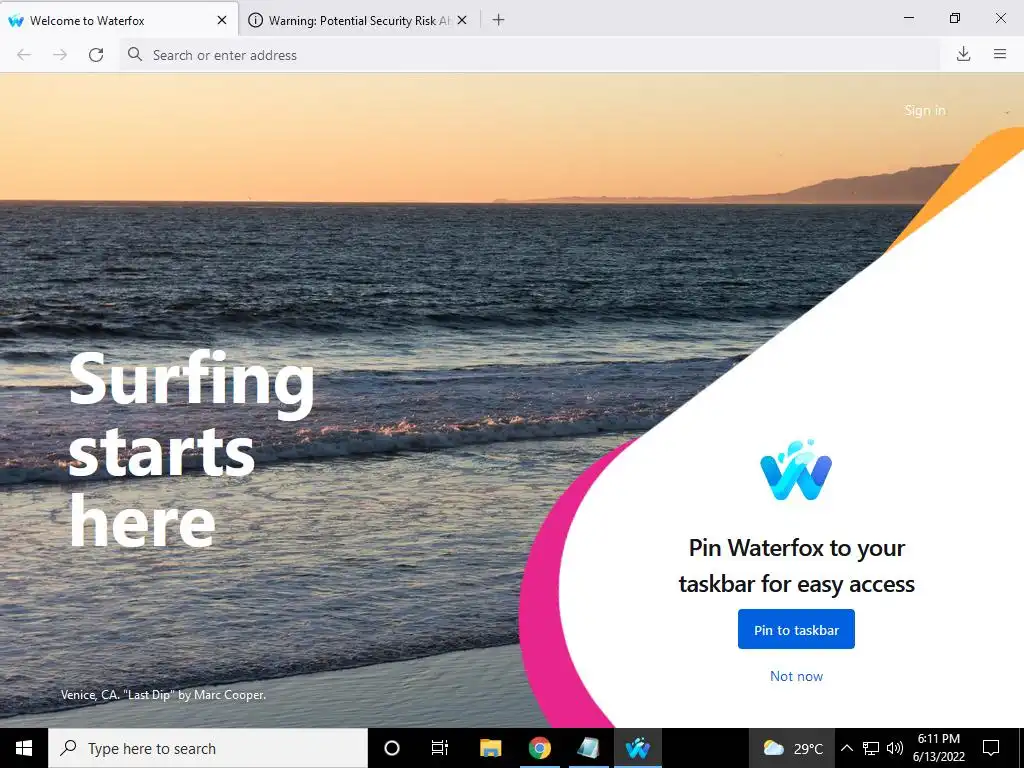Reload the current page
Viewport: 1024px width, 768px height.
pos(96,55)
